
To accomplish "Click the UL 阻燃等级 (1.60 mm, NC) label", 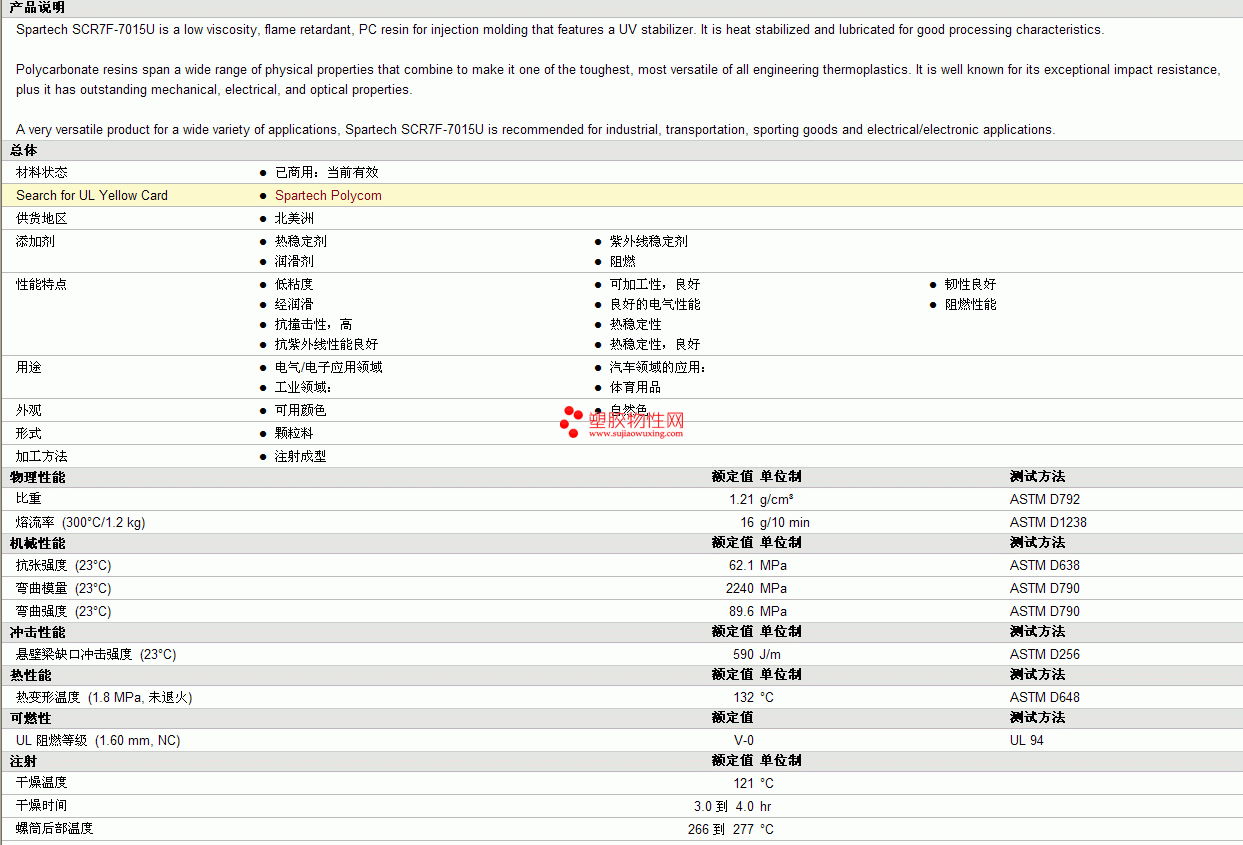I will click(98, 741).
